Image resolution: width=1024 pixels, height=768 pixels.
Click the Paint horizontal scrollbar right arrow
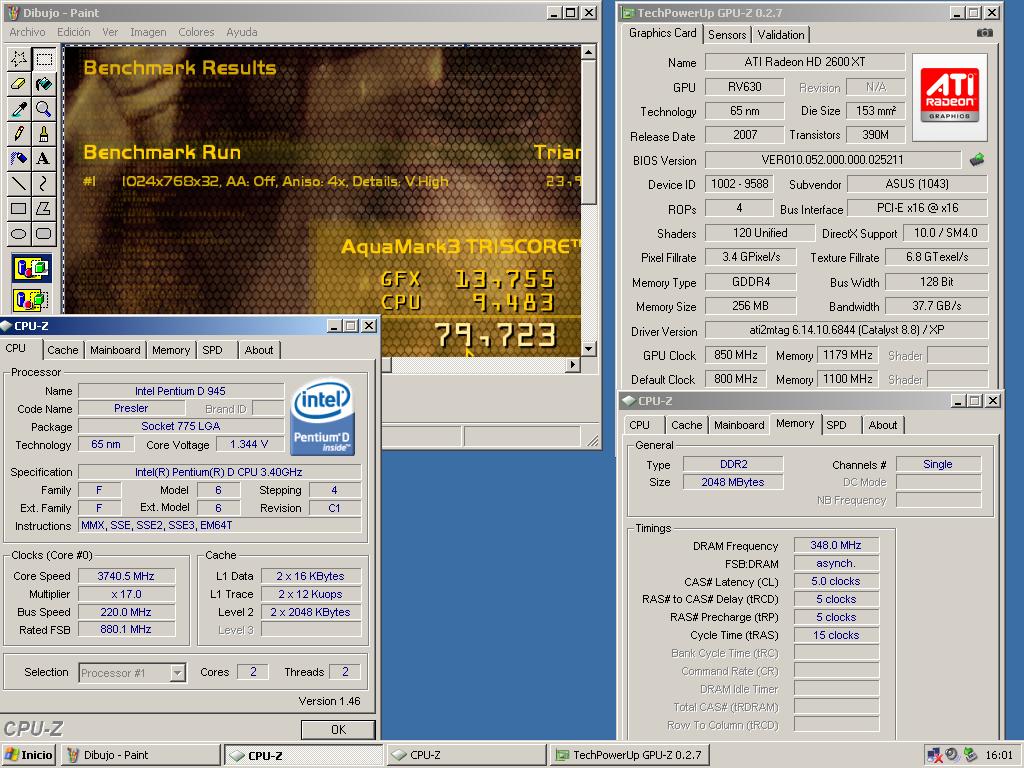pyautogui.click(x=573, y=364)
